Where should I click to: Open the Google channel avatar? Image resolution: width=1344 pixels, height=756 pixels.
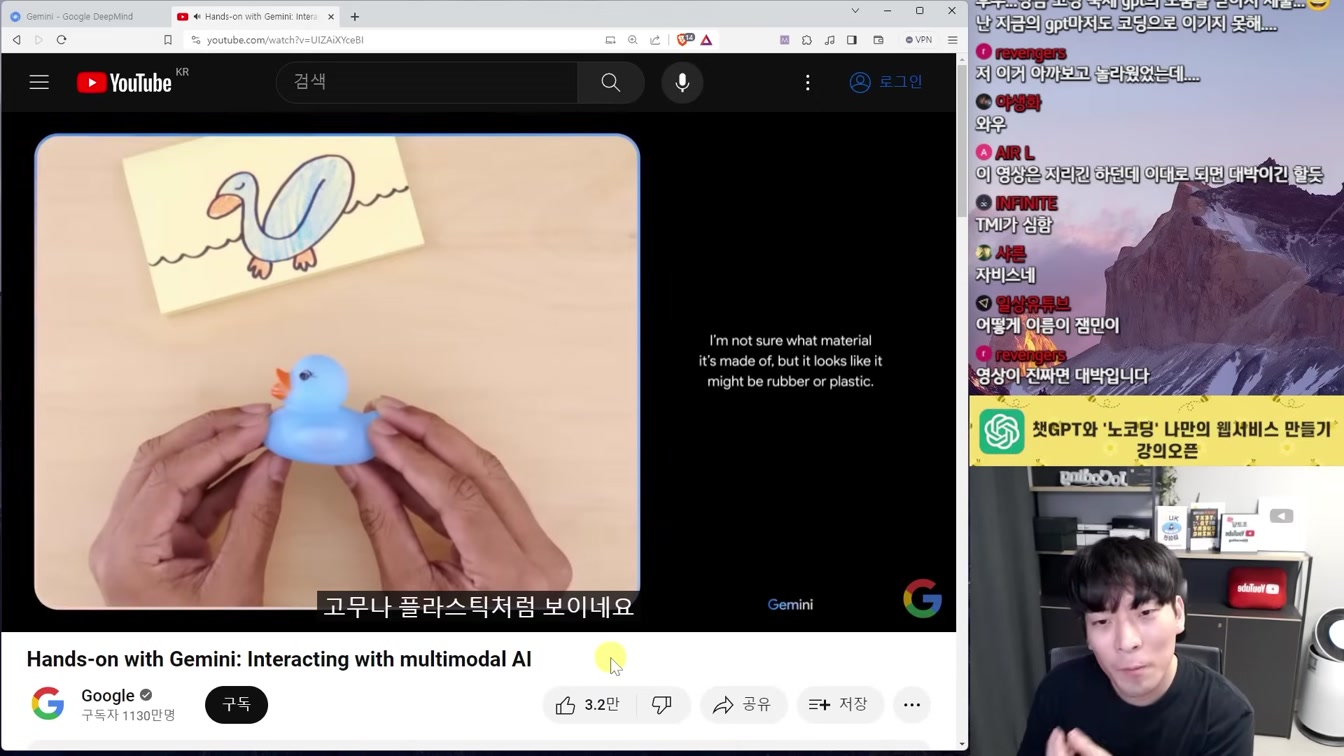pos(47,704)
